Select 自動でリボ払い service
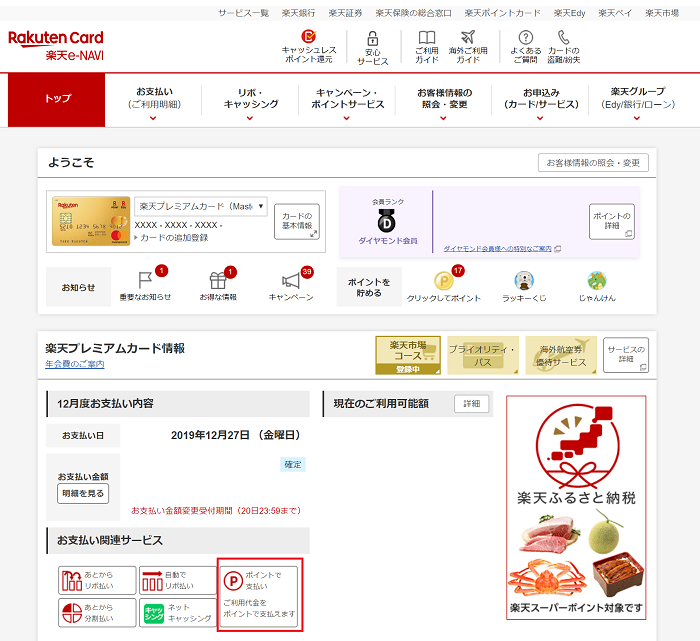The width and height of the screenshot is (700, 641). [x=178, y=580]
